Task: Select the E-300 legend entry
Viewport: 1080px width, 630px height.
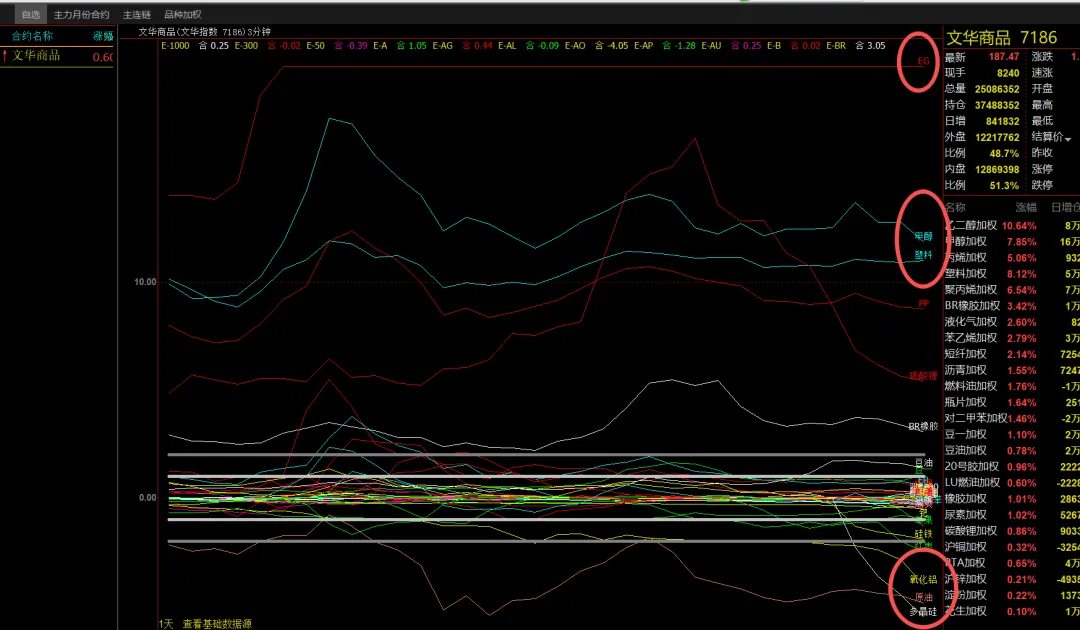Action: 246,45
